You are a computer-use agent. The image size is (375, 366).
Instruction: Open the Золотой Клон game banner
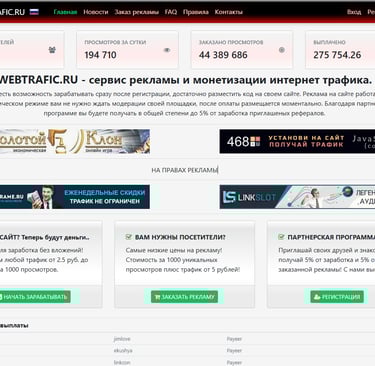point(75,141)
